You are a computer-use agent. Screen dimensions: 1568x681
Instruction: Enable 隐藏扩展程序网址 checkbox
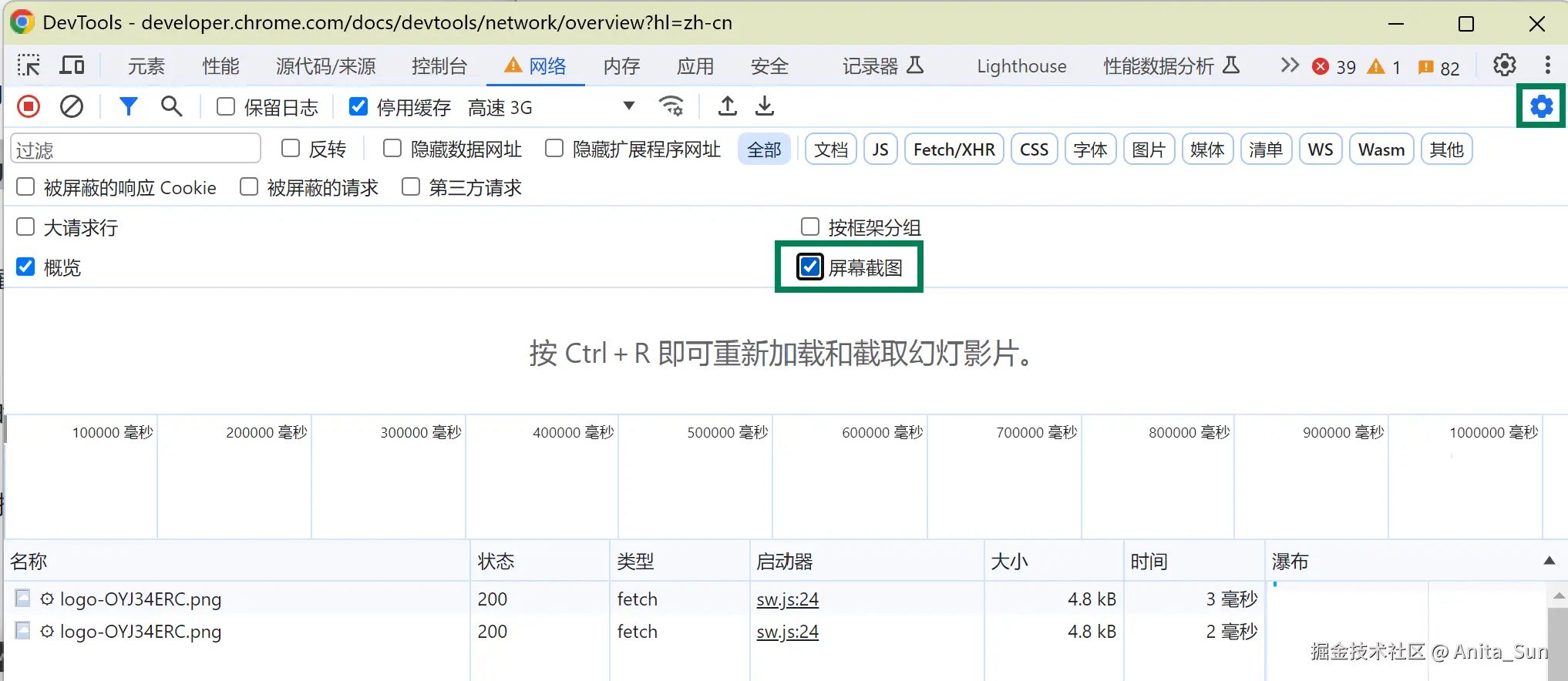(554, 148)
